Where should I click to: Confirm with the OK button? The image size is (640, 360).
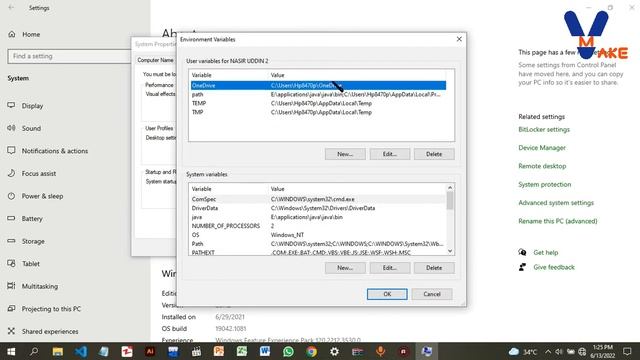pos(387,294)
